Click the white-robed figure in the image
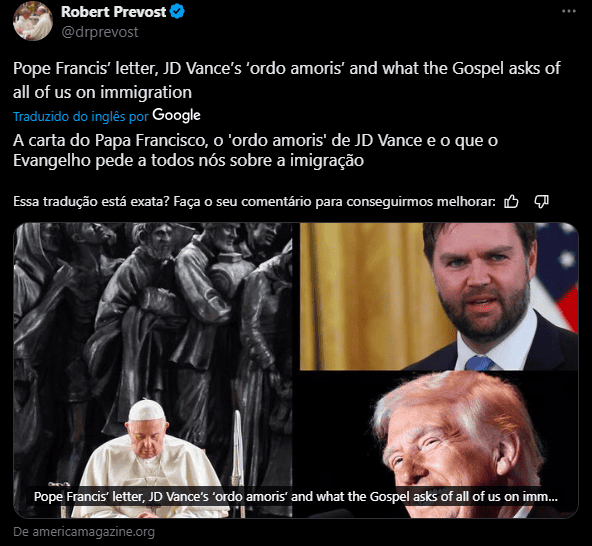Viewport: 592px width, 546px height. coord(149,459)
